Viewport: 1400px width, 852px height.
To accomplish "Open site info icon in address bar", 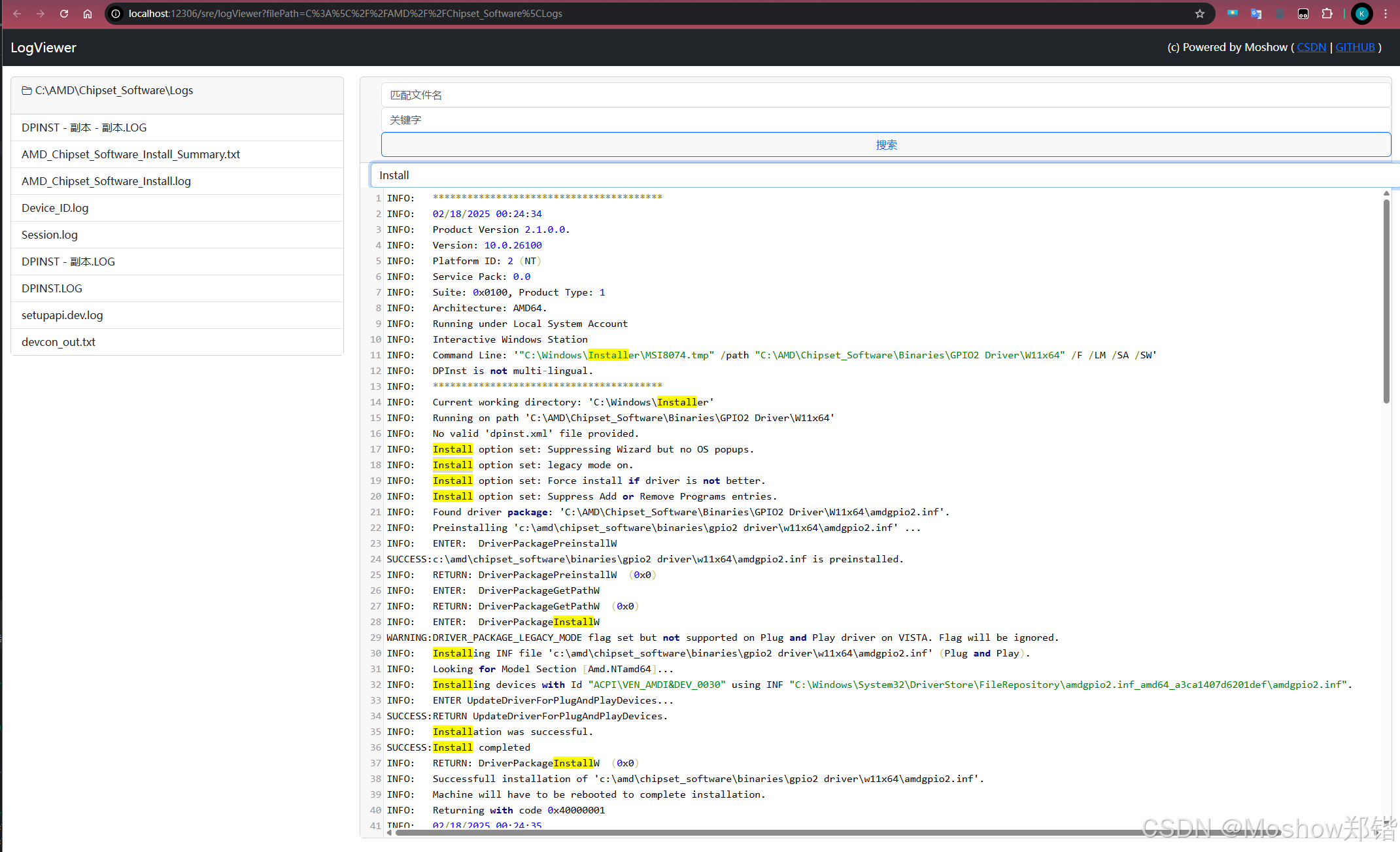I will (x=116, y=14).
